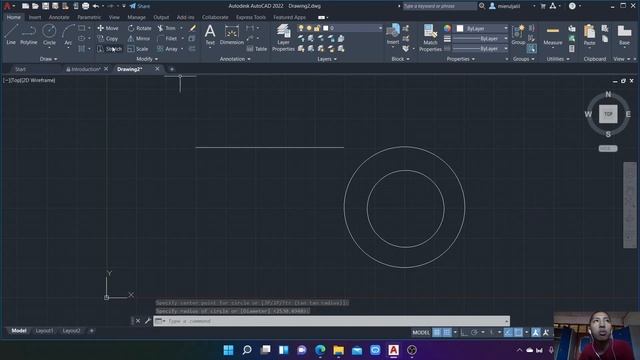The height and width of the screenshot is (360, 640).
Task: Open the Home ribbon tab
Action: click(13, 17)
